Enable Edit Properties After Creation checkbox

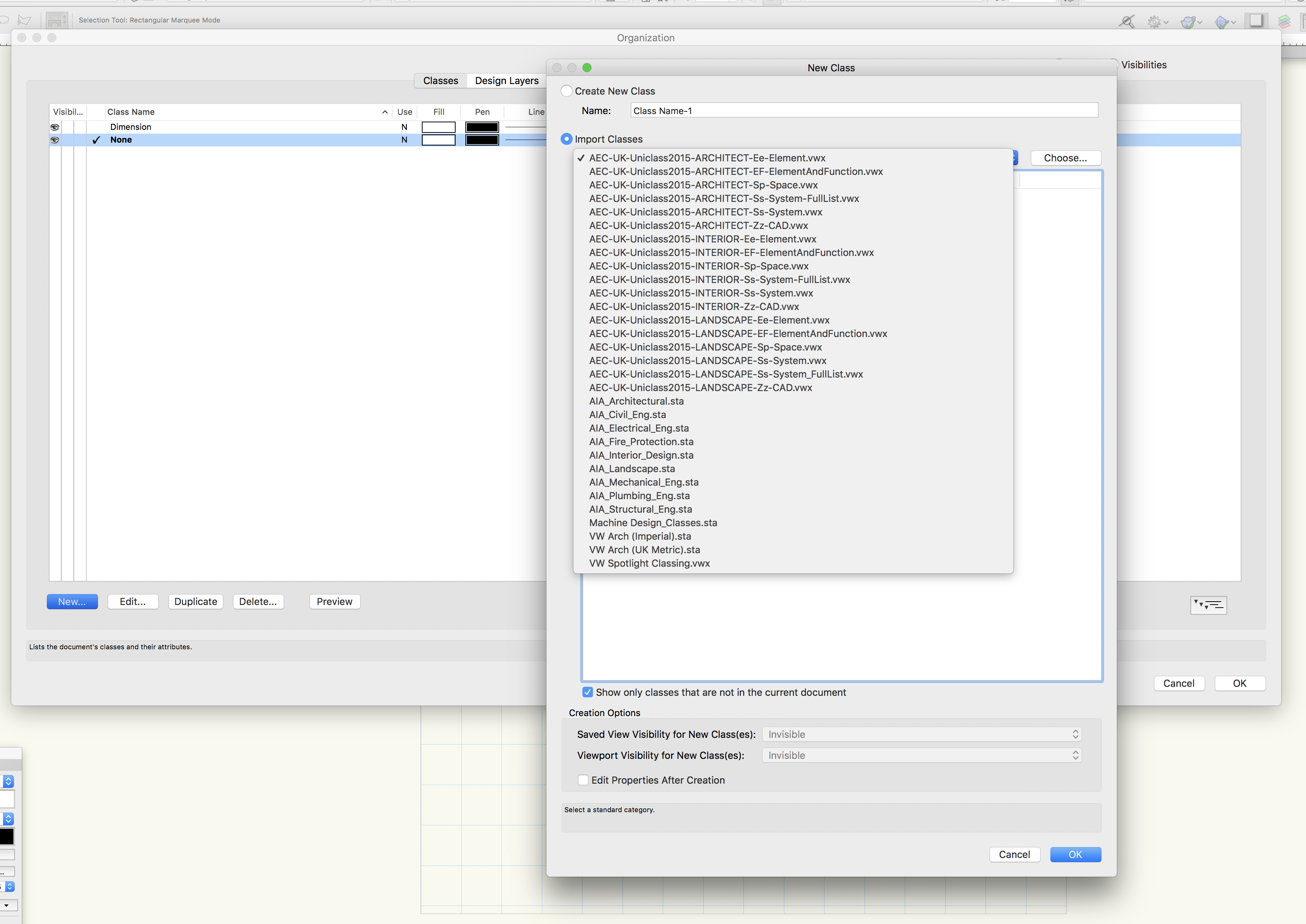(583, 780)
